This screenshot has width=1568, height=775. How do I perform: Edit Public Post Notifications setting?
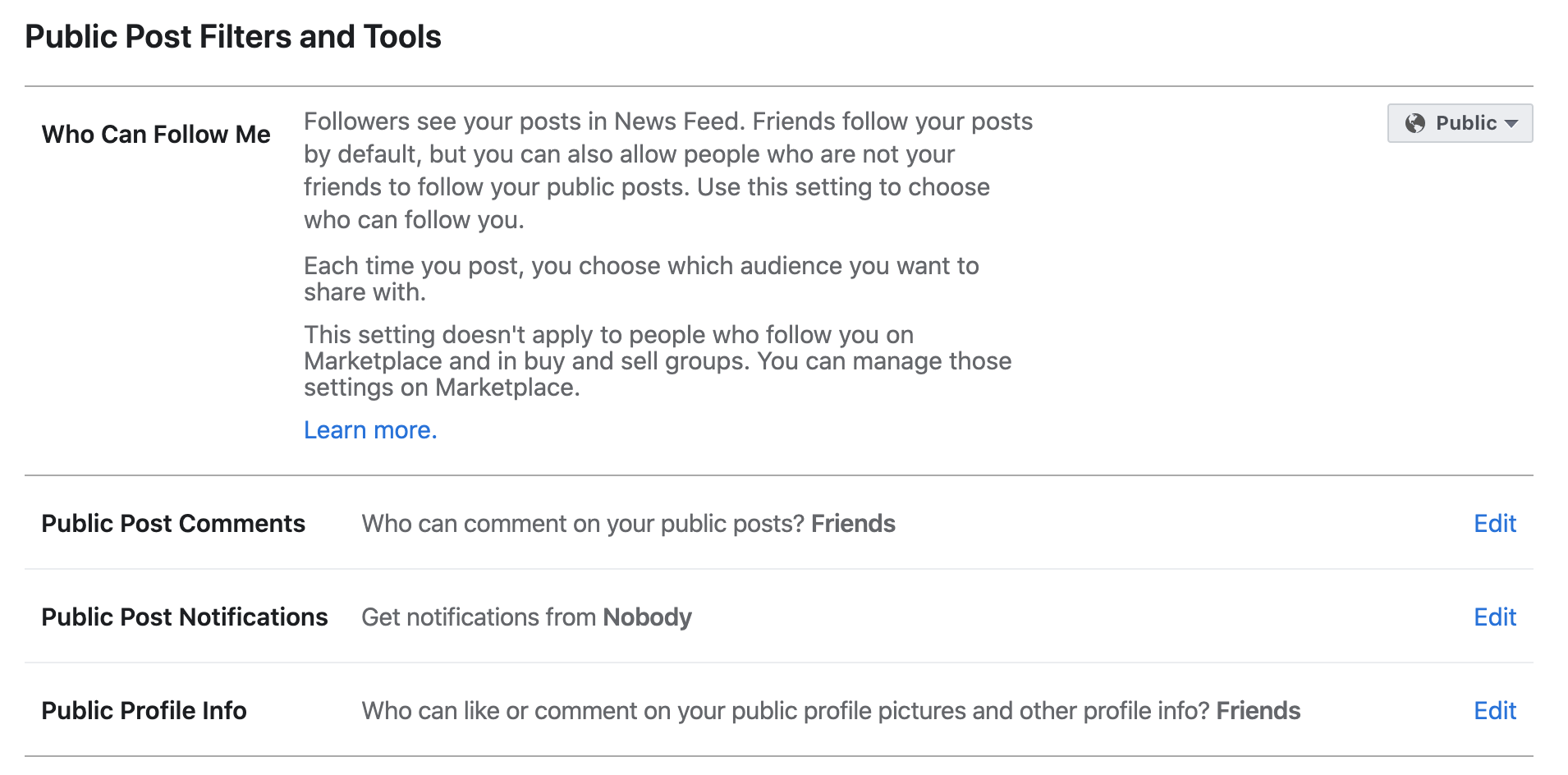point(1495,617)
